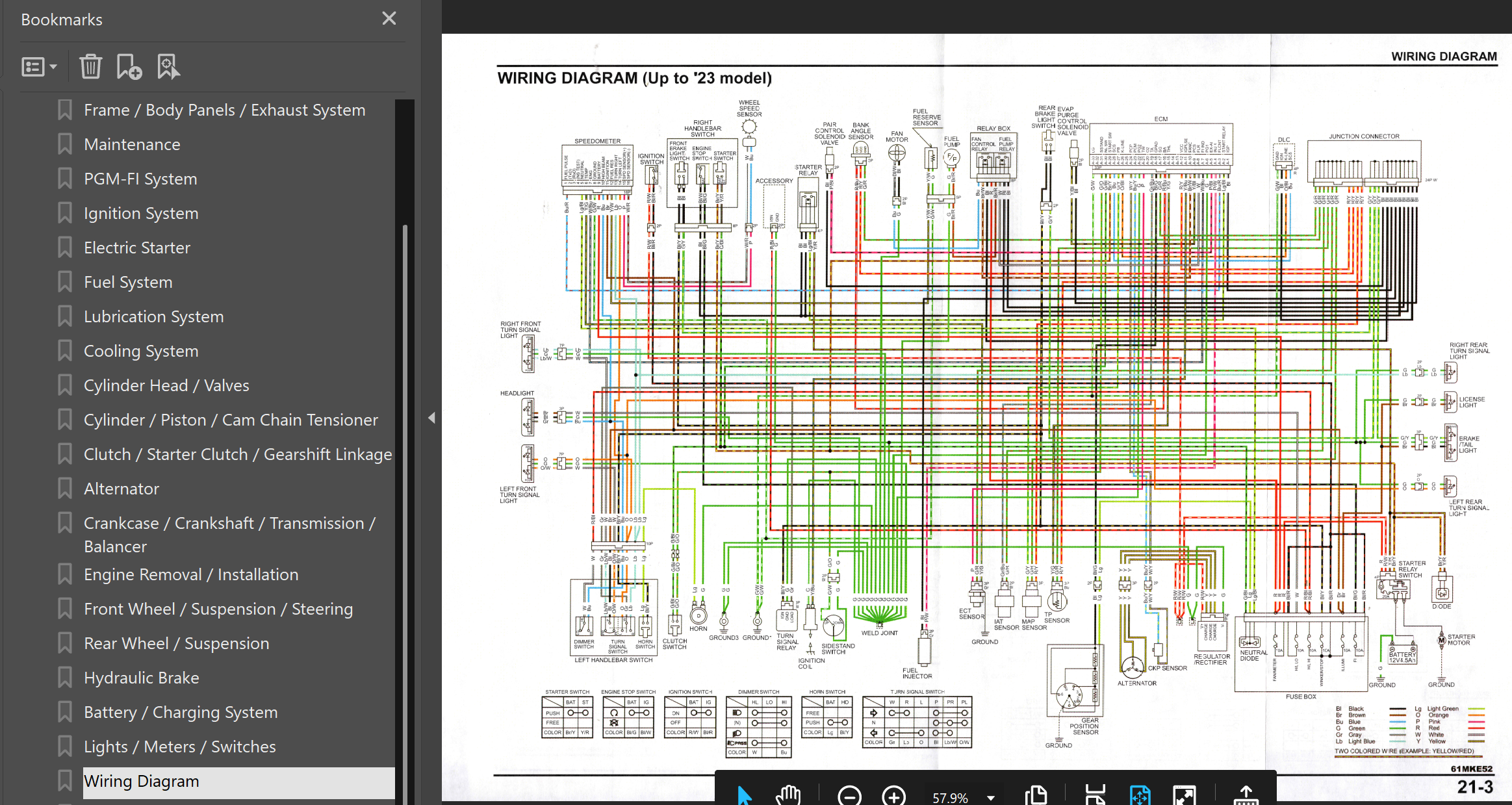Open Lubrication System bookmark
Image resolution: width=1512 pixels, height=805 pixels.
tap(153, 316)
